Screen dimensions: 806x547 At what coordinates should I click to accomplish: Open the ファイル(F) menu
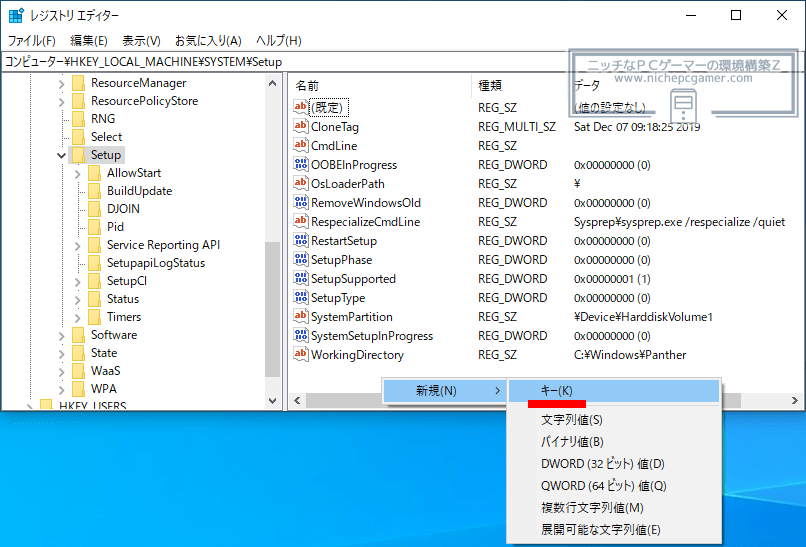(x=32, y=41)
